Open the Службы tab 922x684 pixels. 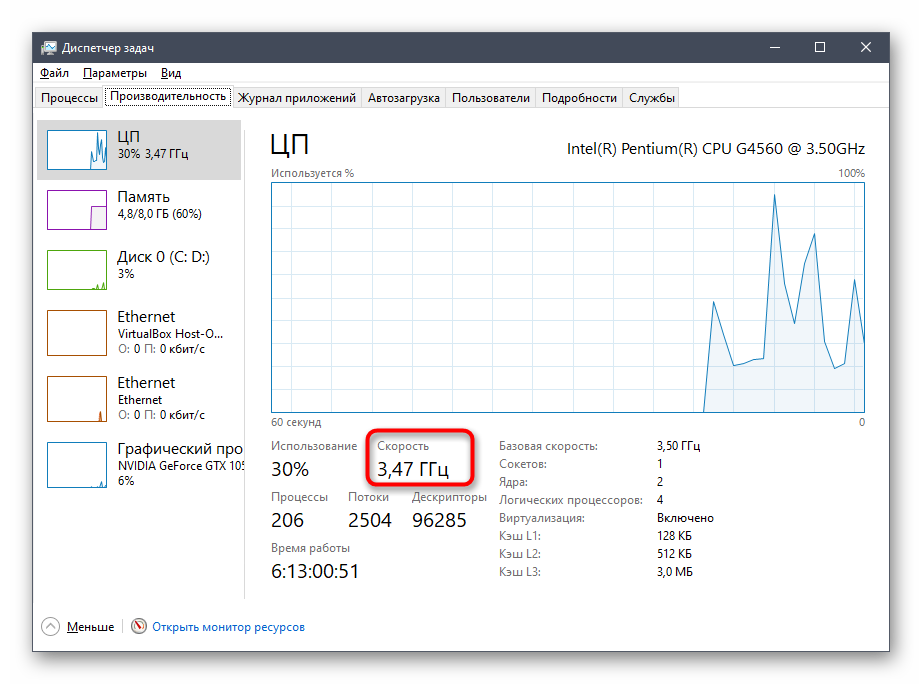pos(652,98)
